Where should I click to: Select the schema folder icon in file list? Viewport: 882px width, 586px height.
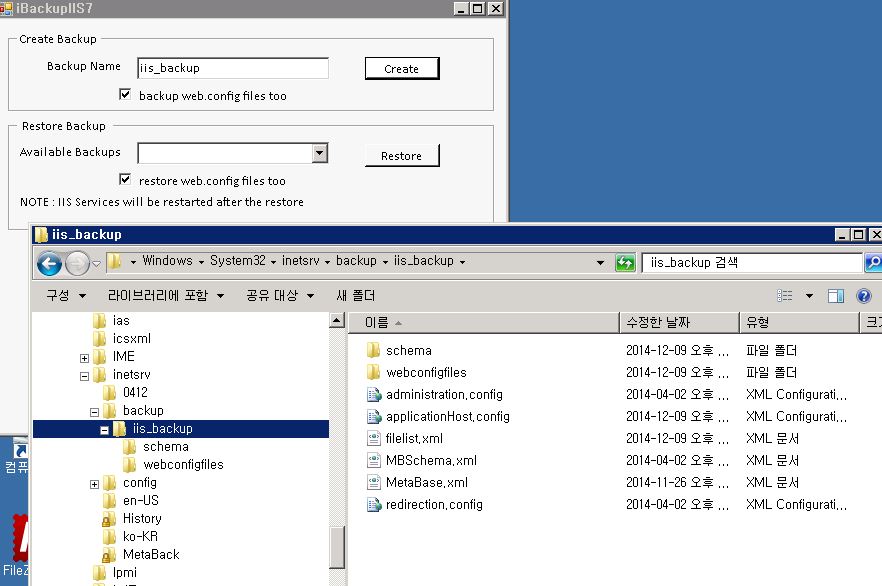[x=374, y=350]
